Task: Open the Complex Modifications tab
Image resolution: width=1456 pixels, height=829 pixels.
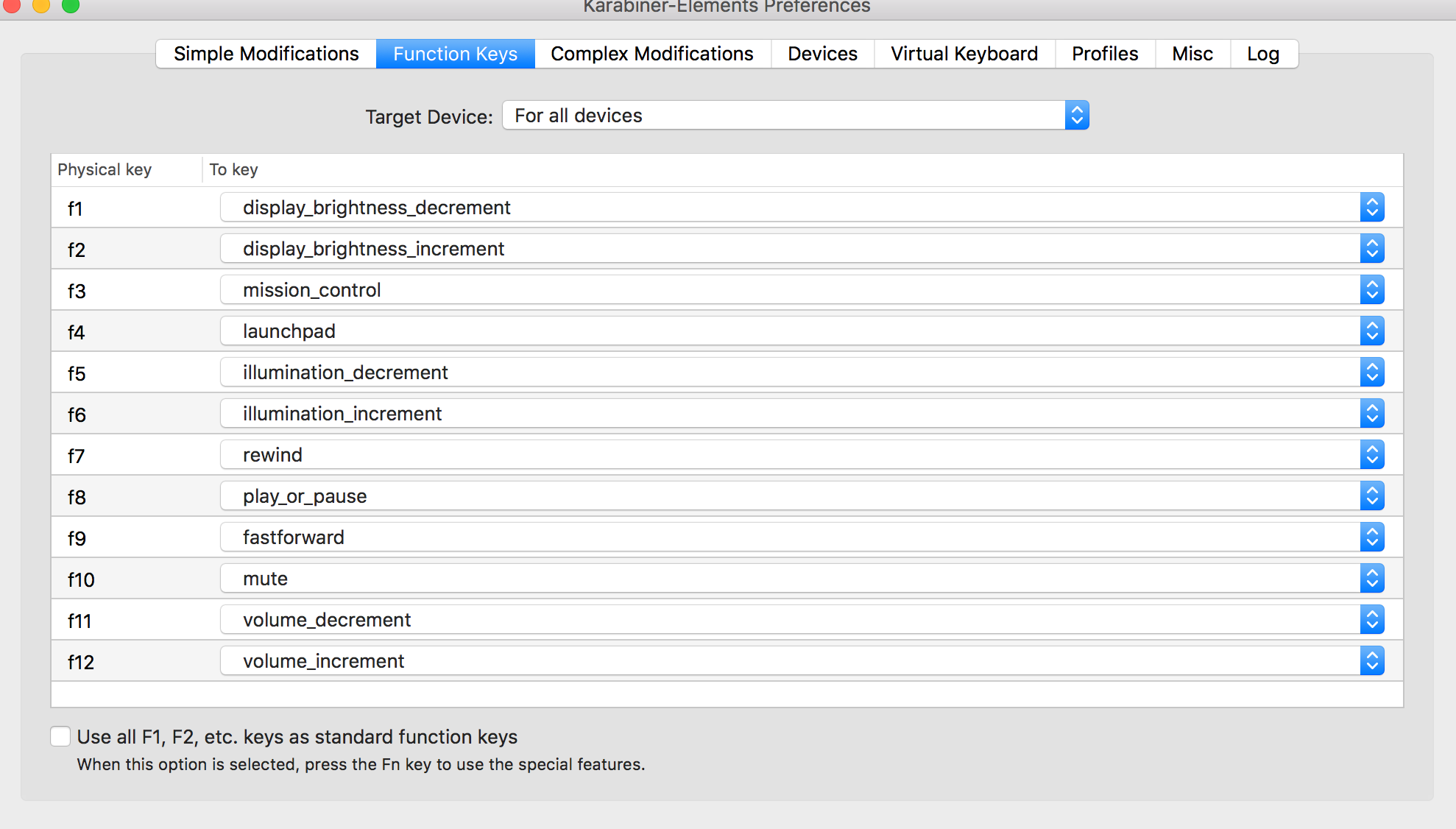Action: (x=651, y=54)
